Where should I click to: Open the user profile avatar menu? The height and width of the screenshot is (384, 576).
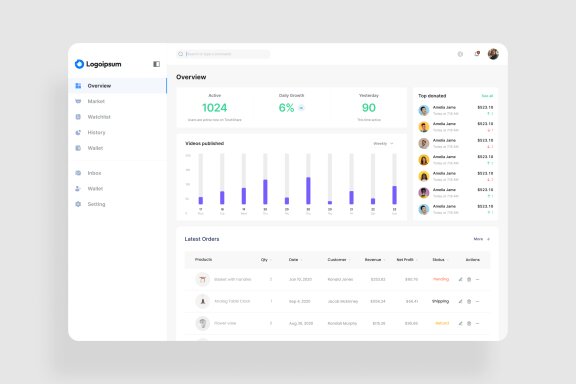[x=493, y=54]
